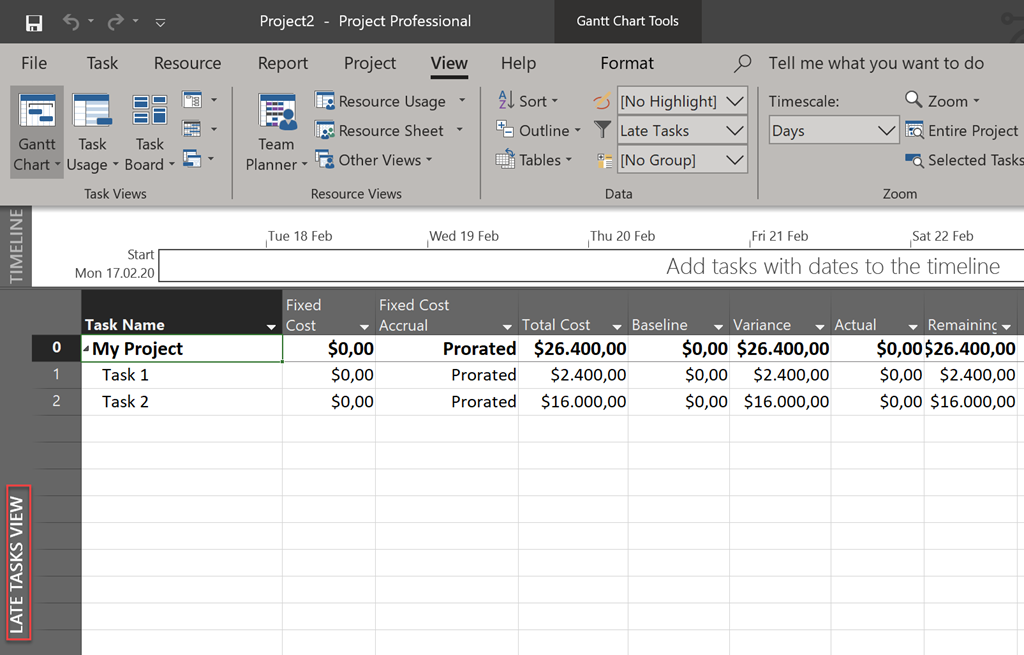Open the Report menu tab
The width and height of the screenshot is (1024, 655).
(x=282, y=62)
